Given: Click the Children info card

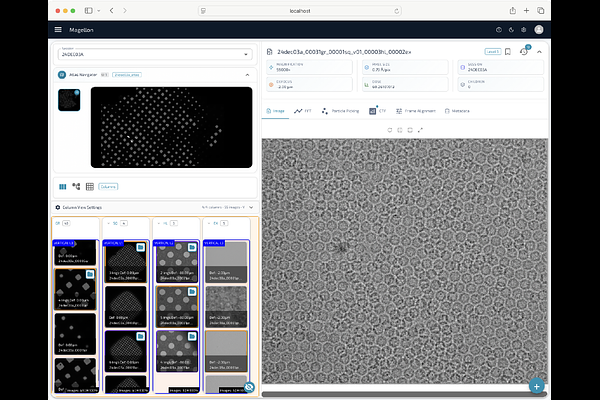Looking at the screenshot, I should (x=501, y=84).
